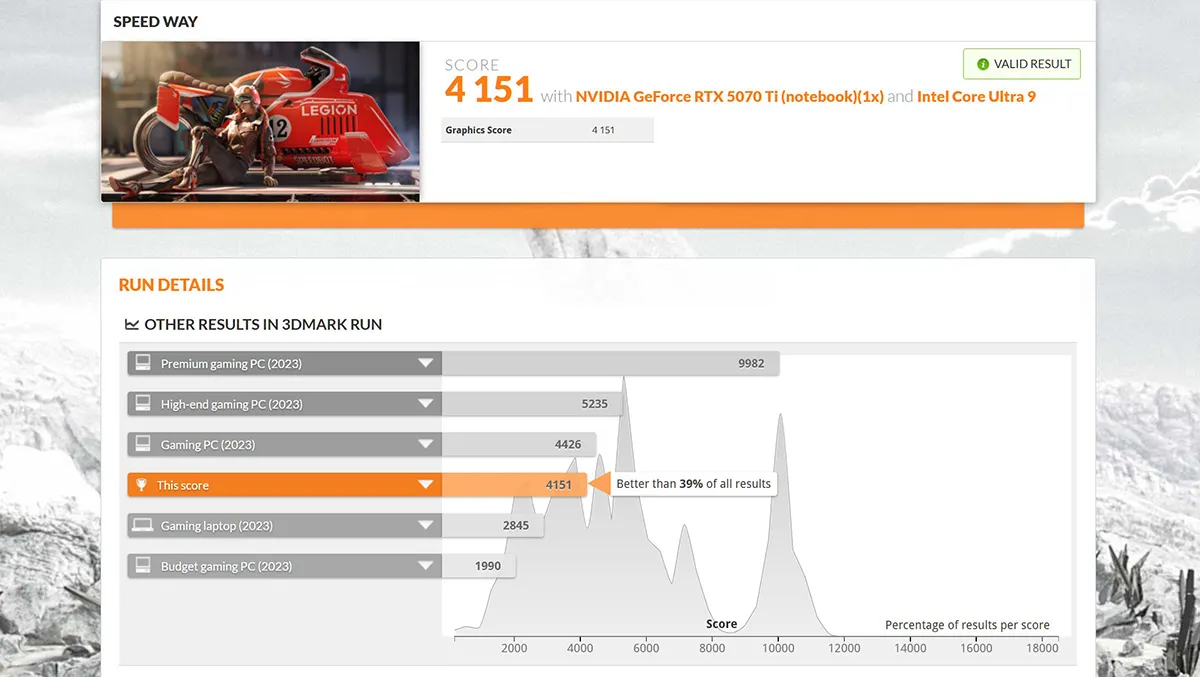Select the Graphics Score row

(x=547, y=130)
